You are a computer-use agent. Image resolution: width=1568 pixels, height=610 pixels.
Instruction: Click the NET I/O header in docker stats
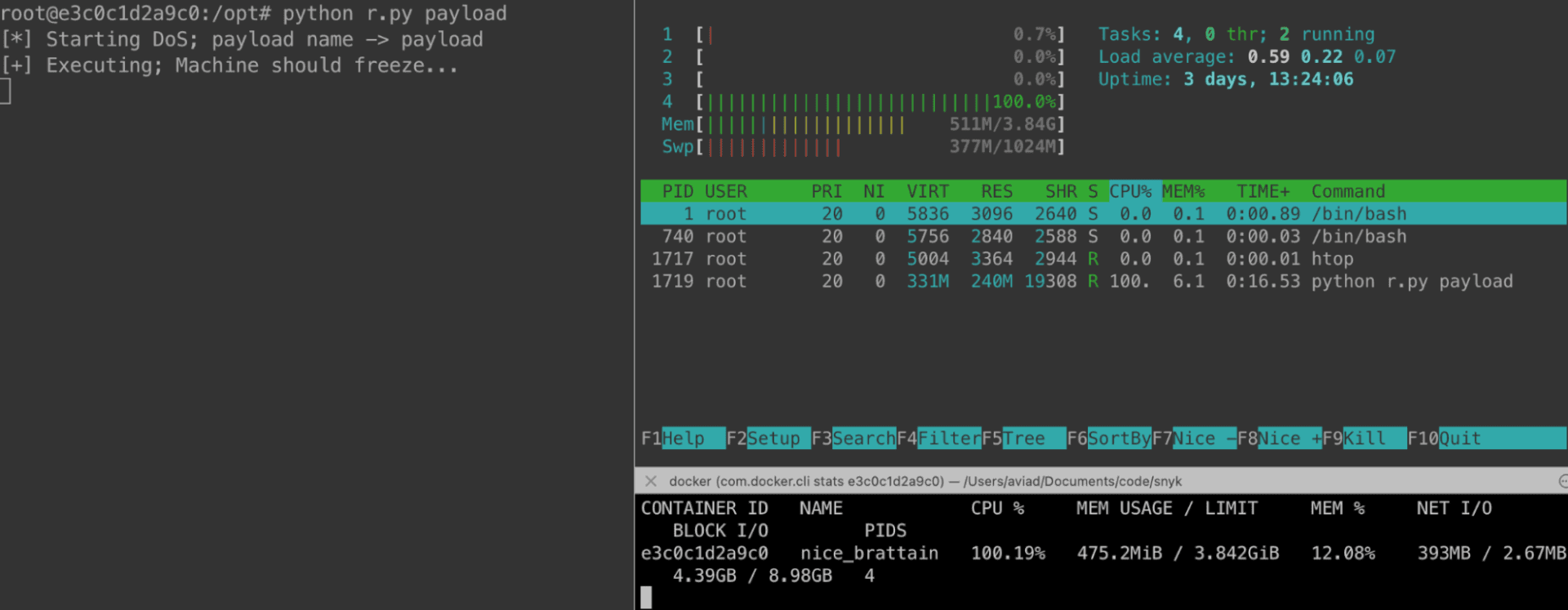click(1454, 508)
